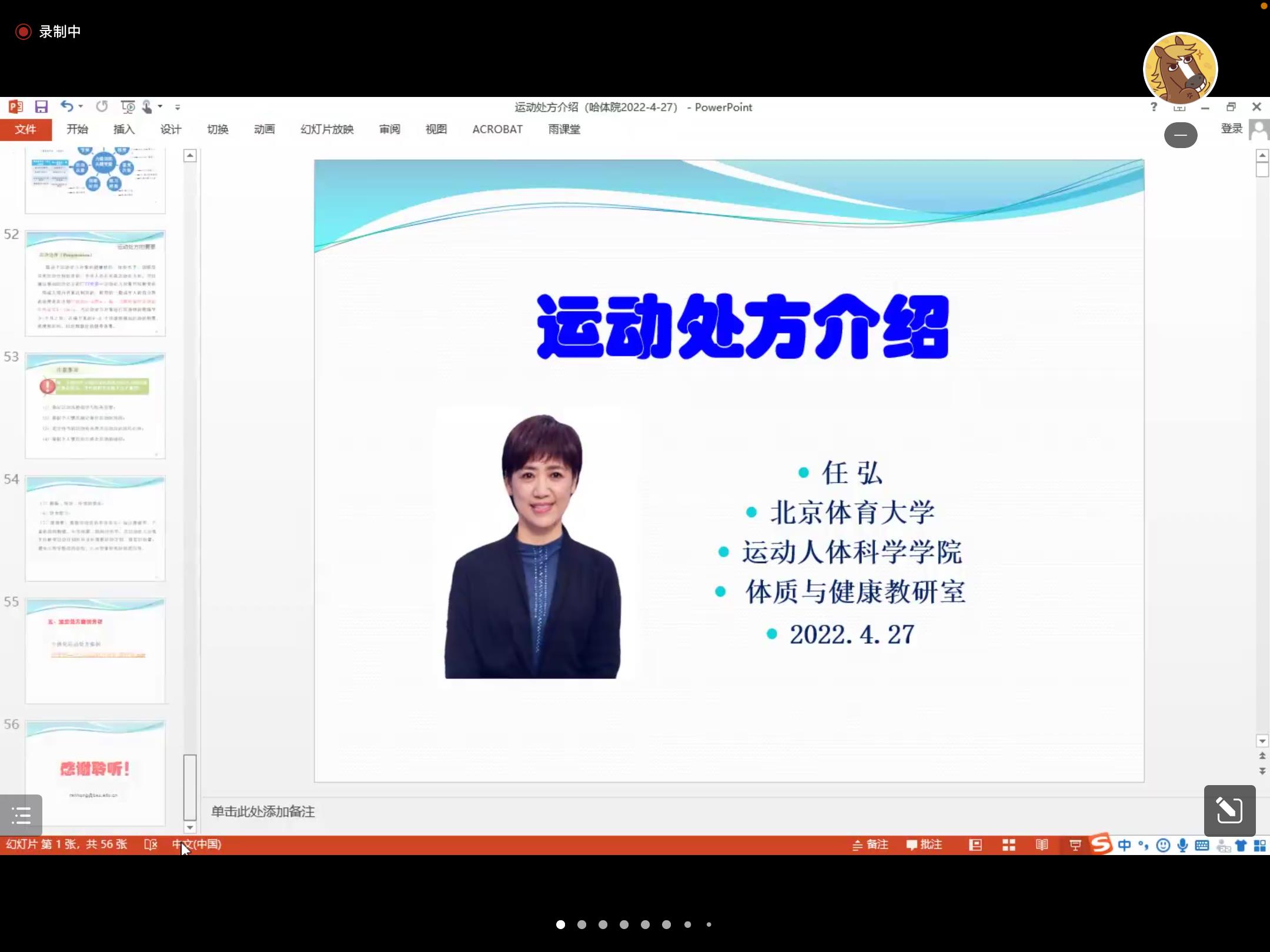Viewport: 1270px width, 952px height.
Task: Click 中文(中国) language indicator
Action: point(196,844)
